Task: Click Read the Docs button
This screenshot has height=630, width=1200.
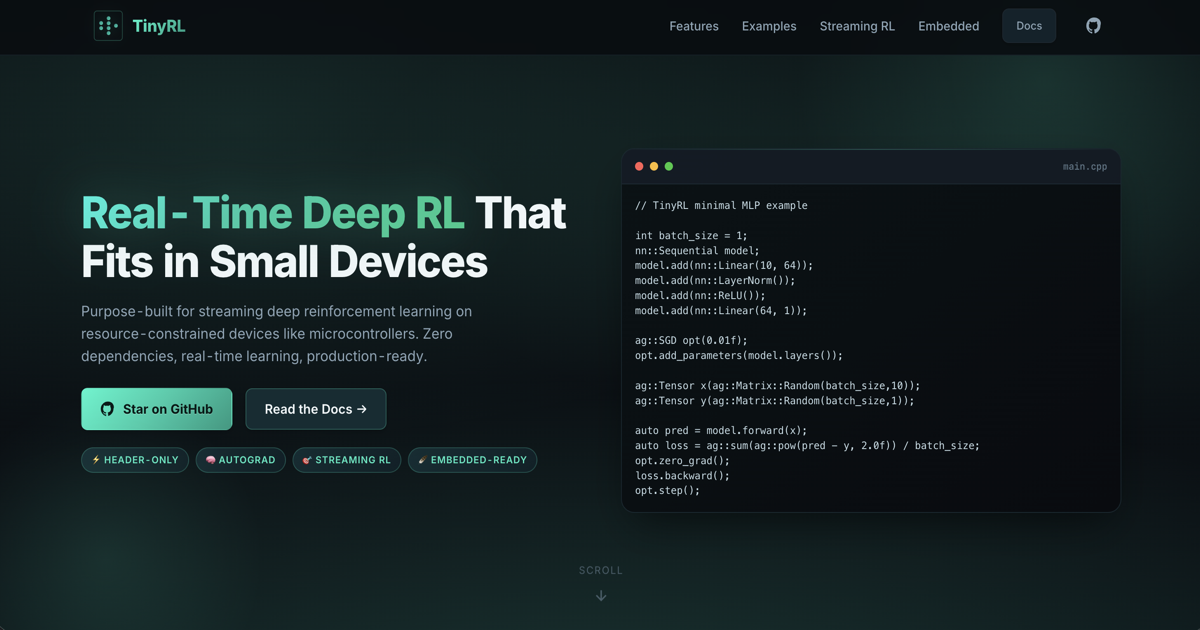Action: [316, 409]
